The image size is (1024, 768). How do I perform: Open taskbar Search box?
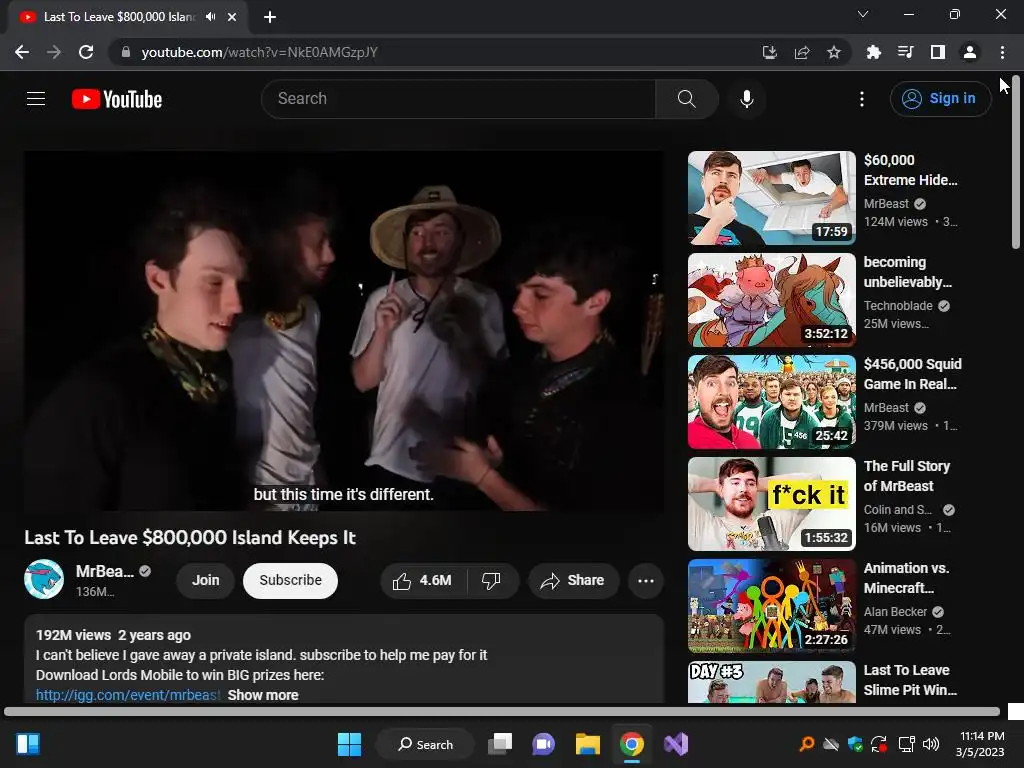pyautogui.click(x=426, y=744)
